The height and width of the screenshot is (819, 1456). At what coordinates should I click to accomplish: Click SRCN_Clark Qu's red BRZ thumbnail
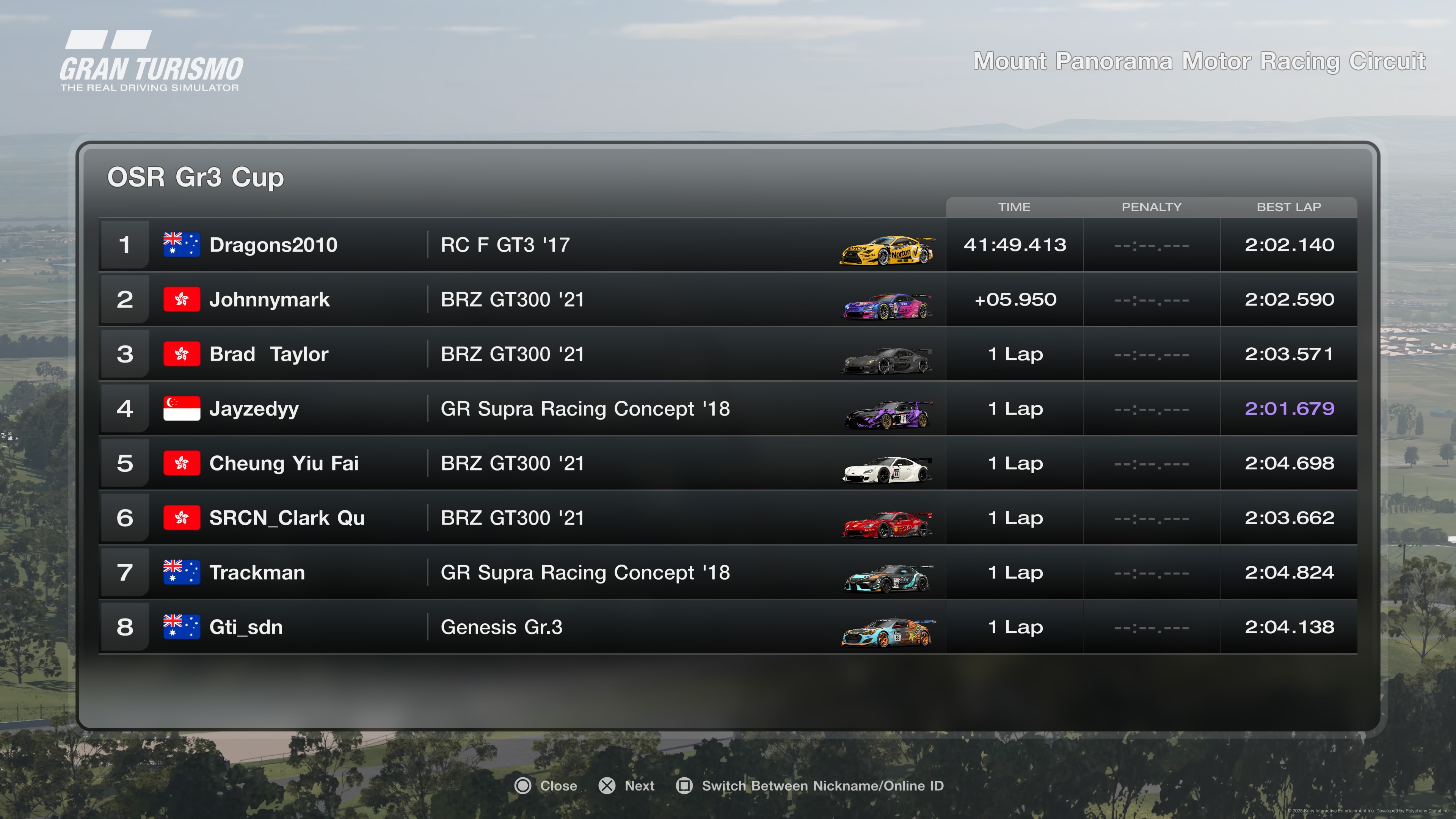click(887, 524)
